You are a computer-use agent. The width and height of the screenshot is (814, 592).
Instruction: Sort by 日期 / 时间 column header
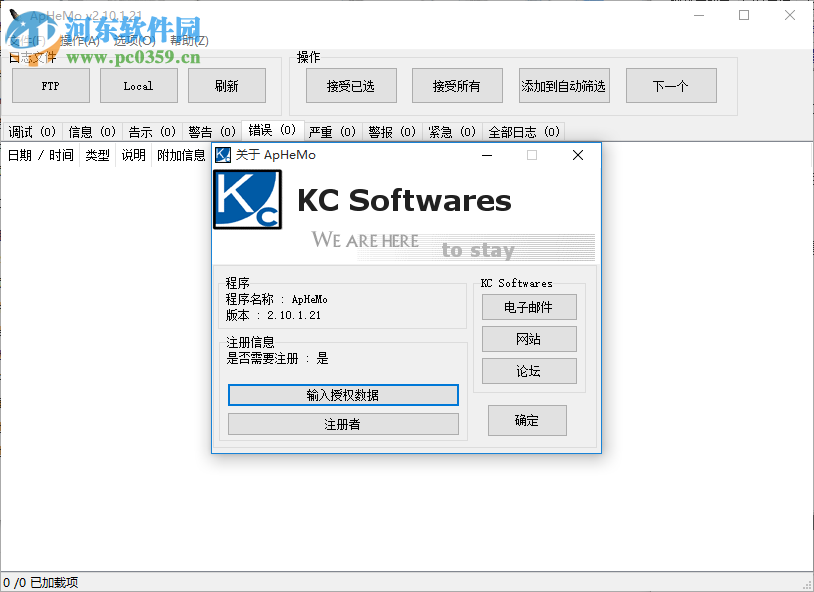(x=40, y=155)
